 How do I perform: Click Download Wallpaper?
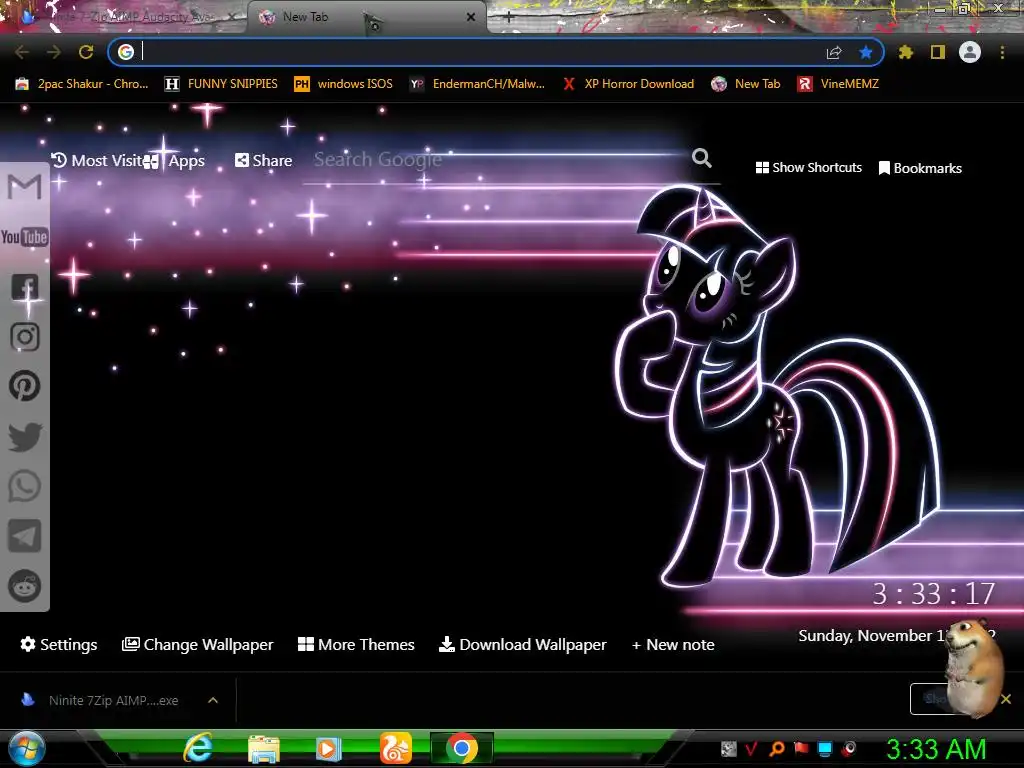pos(522,645)
